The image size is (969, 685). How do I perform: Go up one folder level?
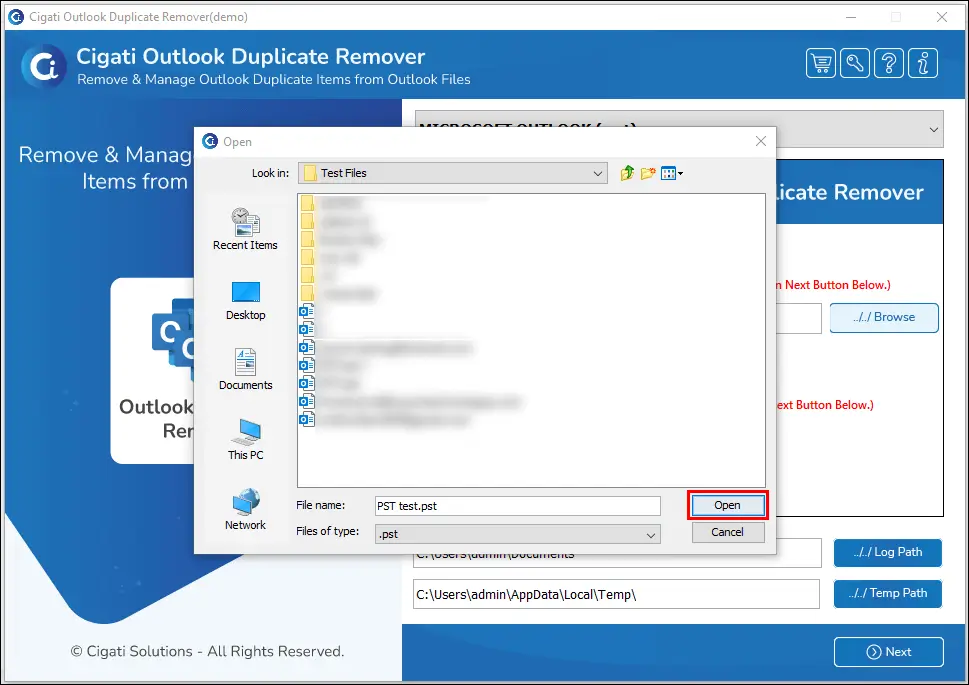pyautogui.click(x=627, y=173)
